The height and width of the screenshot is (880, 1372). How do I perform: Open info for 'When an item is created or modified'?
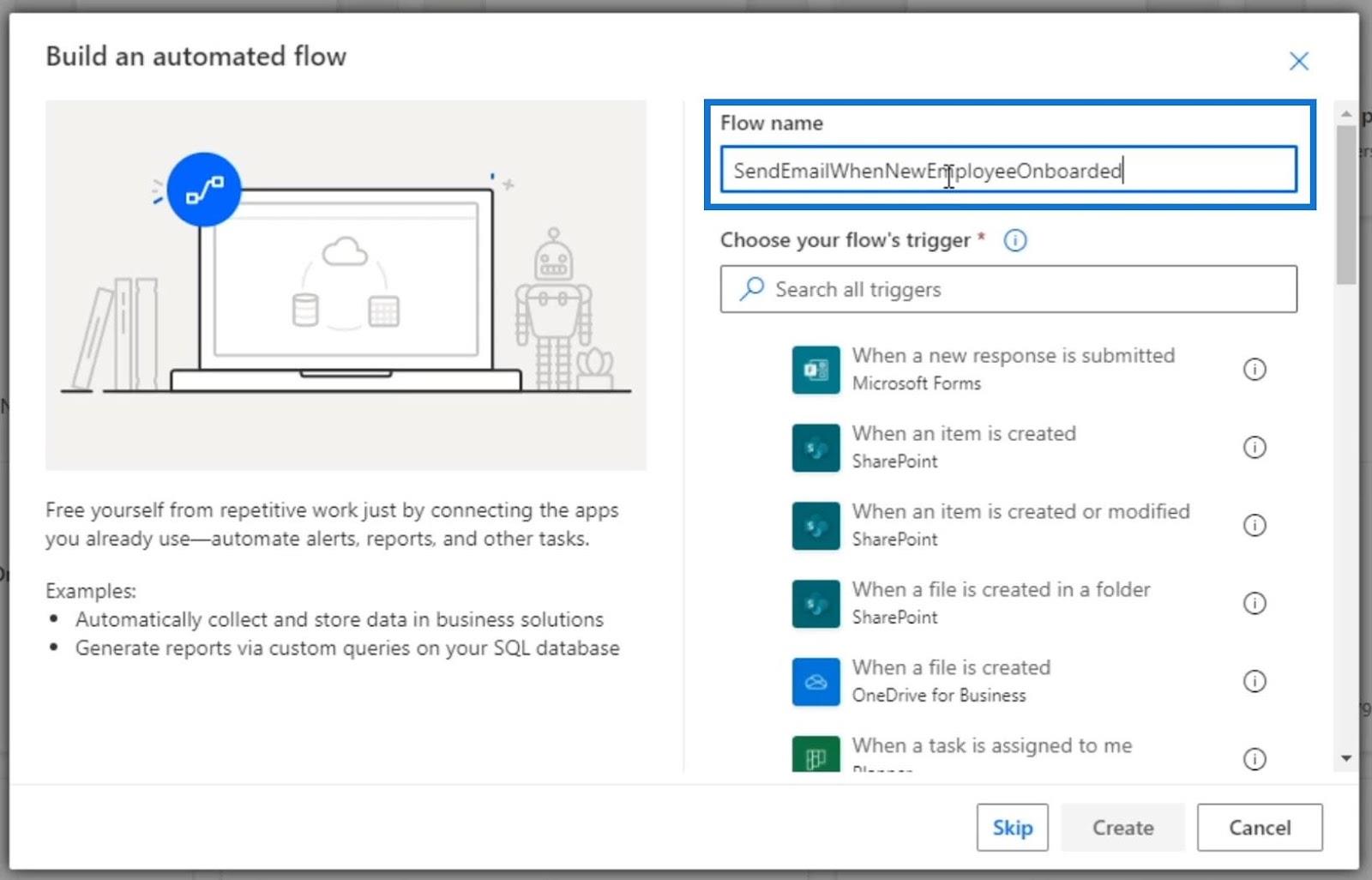point(1255,526)
